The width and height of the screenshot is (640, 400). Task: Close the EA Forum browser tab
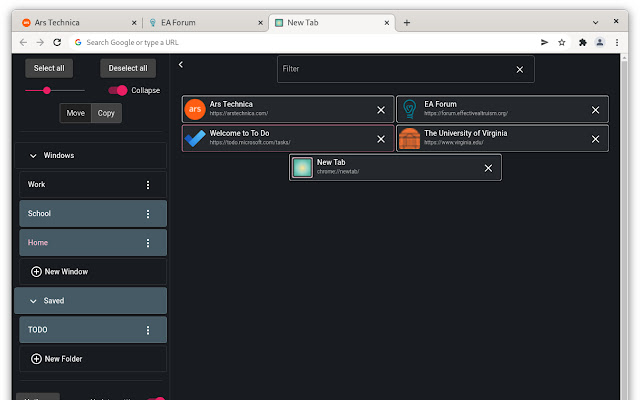coord(260,23)
